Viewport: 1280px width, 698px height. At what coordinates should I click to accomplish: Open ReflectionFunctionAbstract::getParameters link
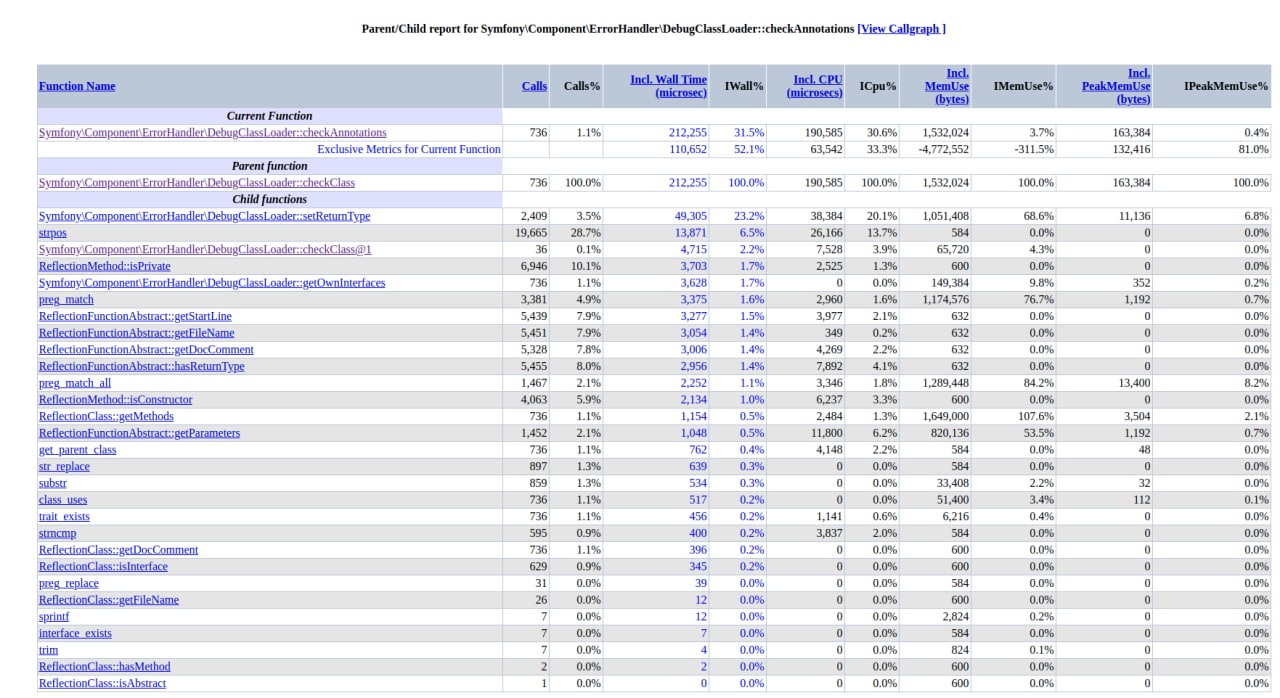tap(139, 433)
